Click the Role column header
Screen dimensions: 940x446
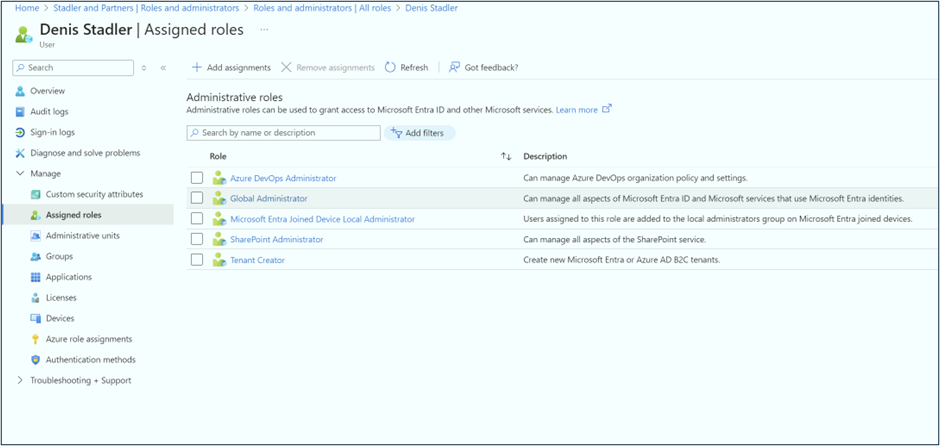pyautogui.click(x=218, y=156)
